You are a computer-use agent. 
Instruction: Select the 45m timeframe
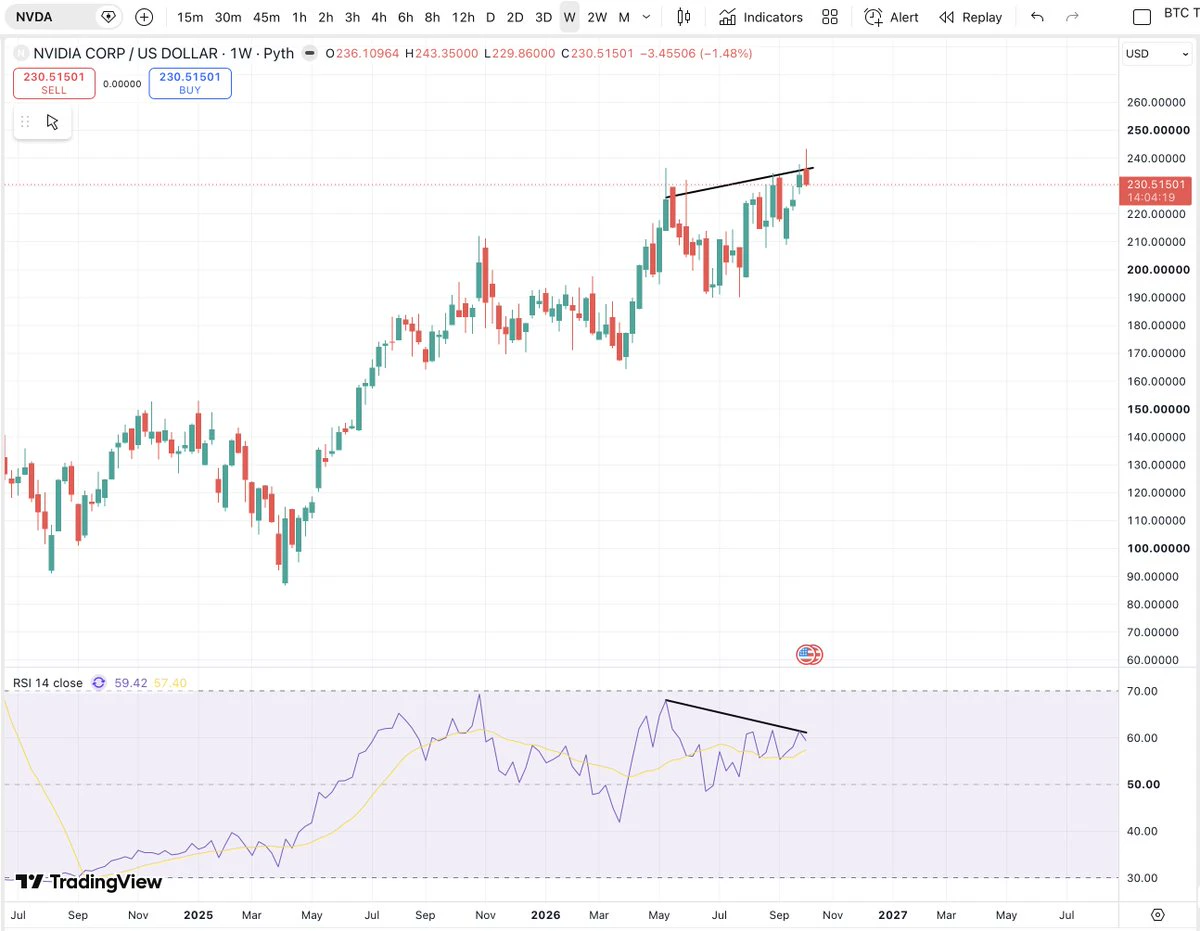266,17
